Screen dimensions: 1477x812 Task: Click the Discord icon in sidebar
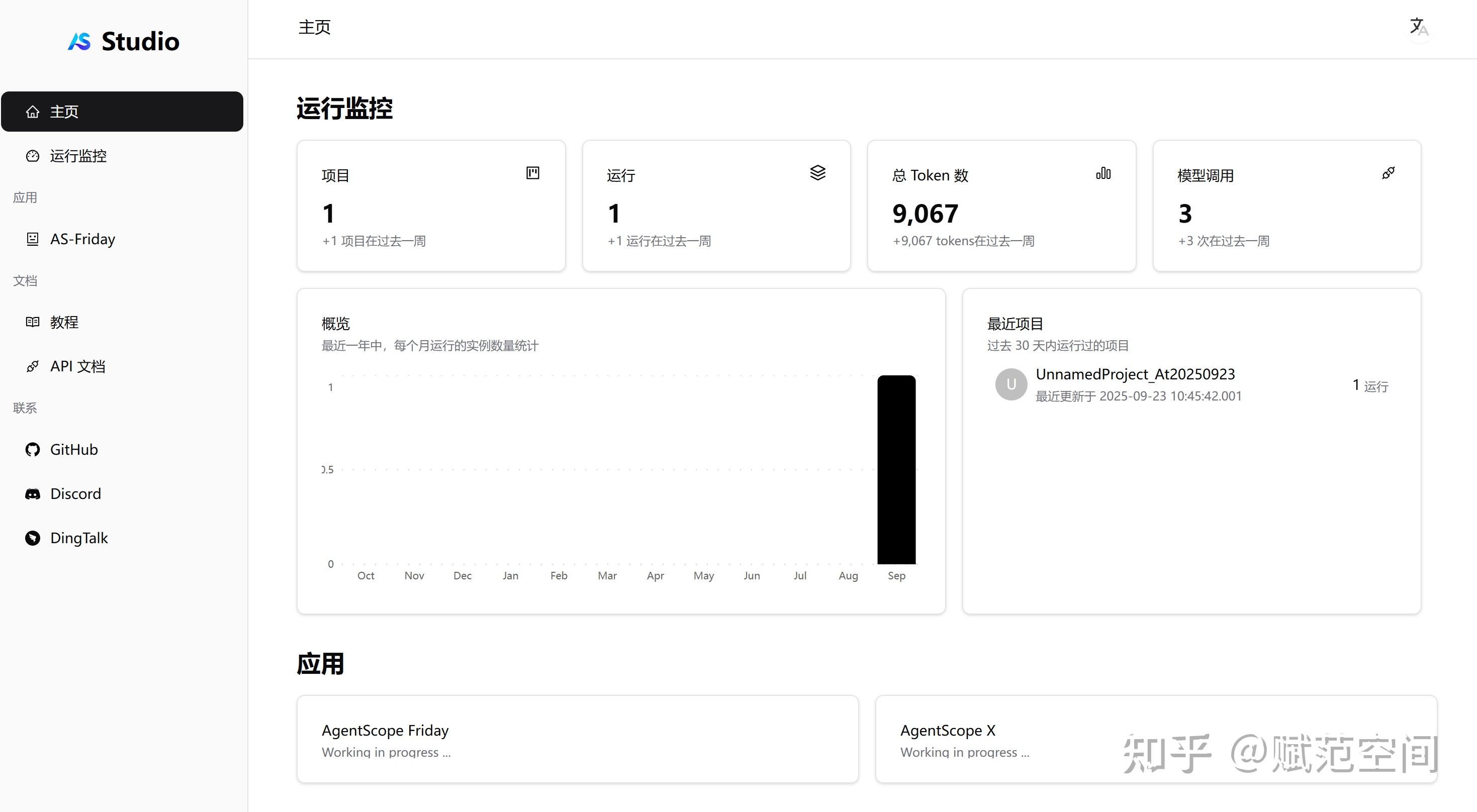point(33,494)
